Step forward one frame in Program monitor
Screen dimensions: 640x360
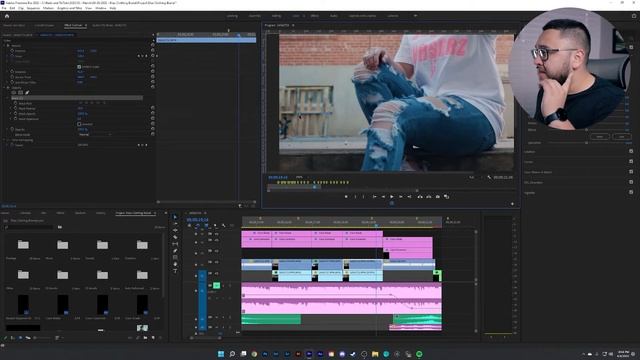(x=401, y=197)
